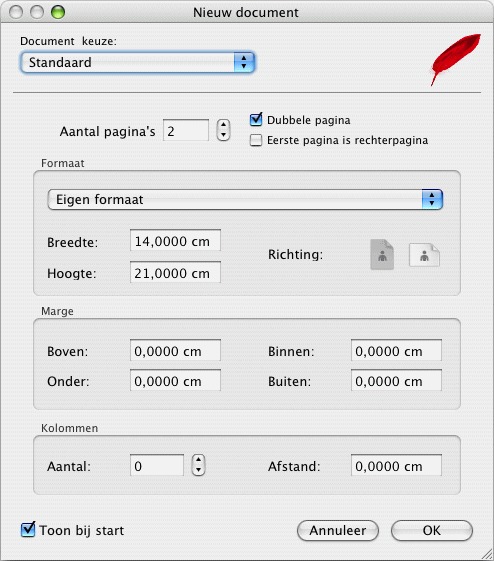Uncheck Dubbele pagina checkbox

(256, 119)
